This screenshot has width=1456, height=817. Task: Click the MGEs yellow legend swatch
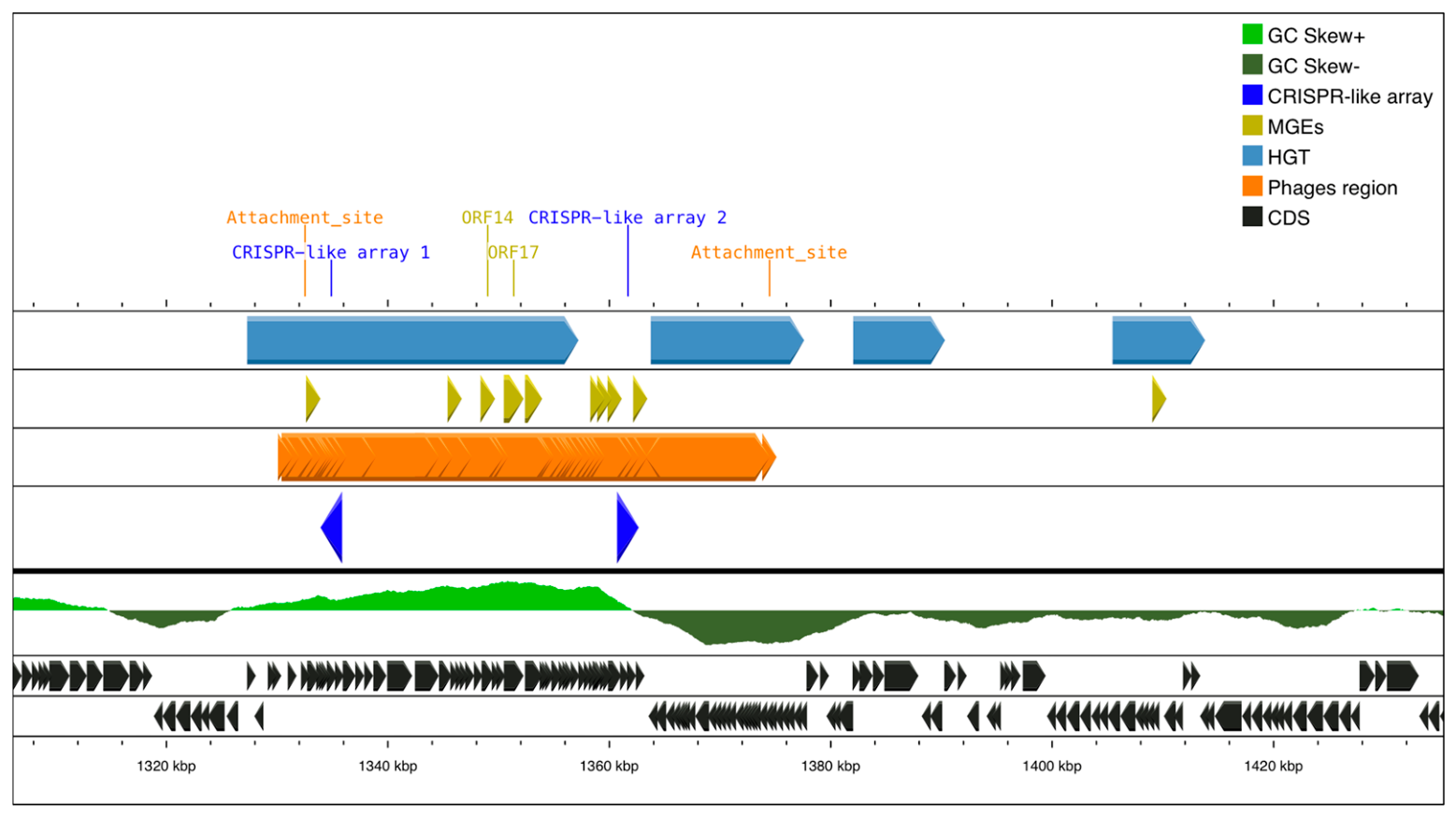click(x=1252, y=126)
